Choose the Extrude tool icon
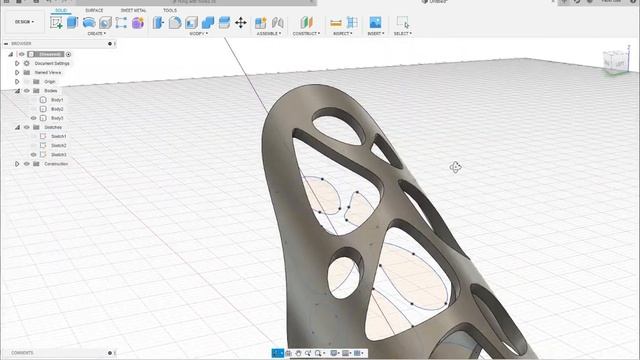 tap(73, 22)
